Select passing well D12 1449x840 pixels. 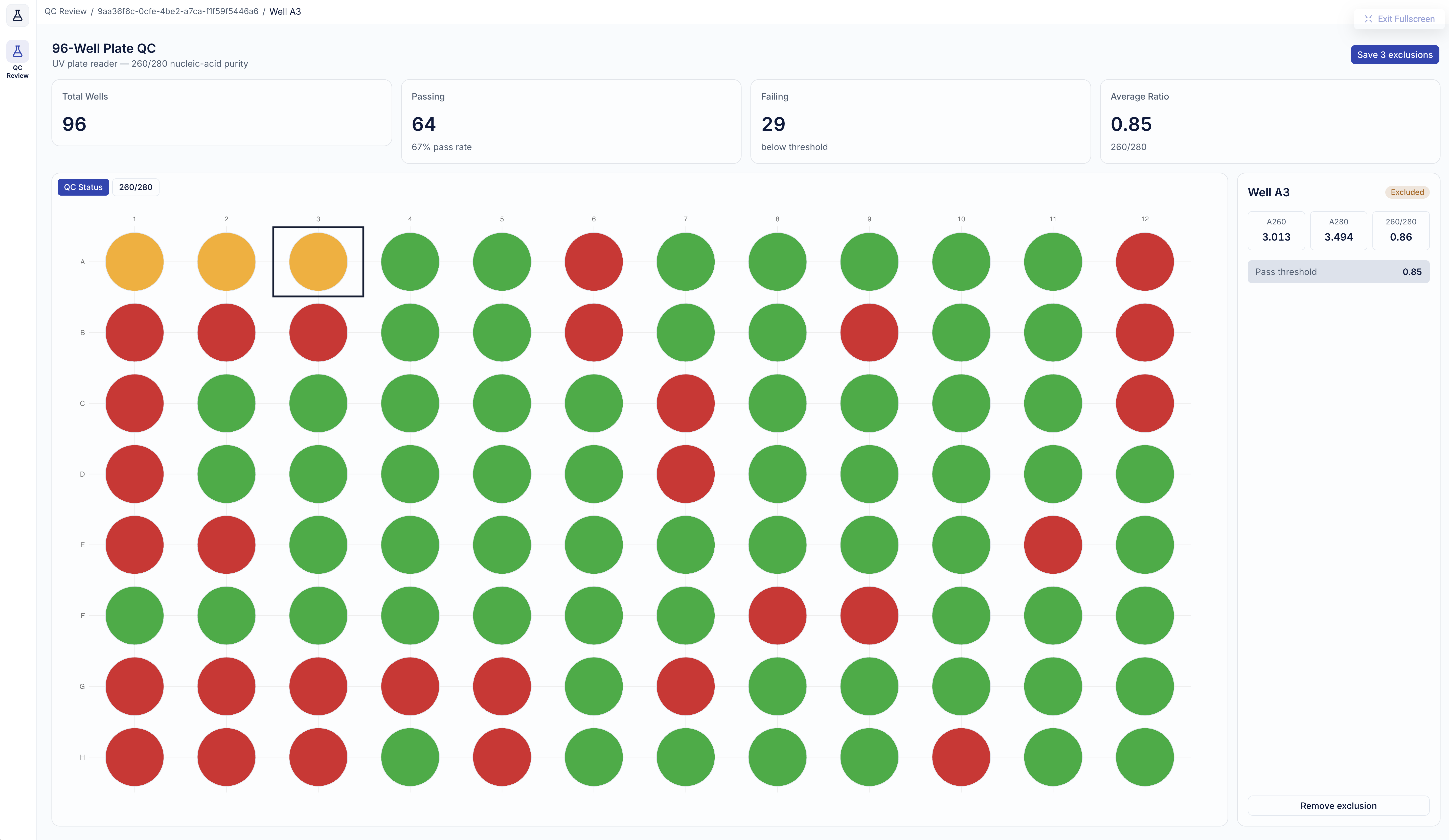1145,474
